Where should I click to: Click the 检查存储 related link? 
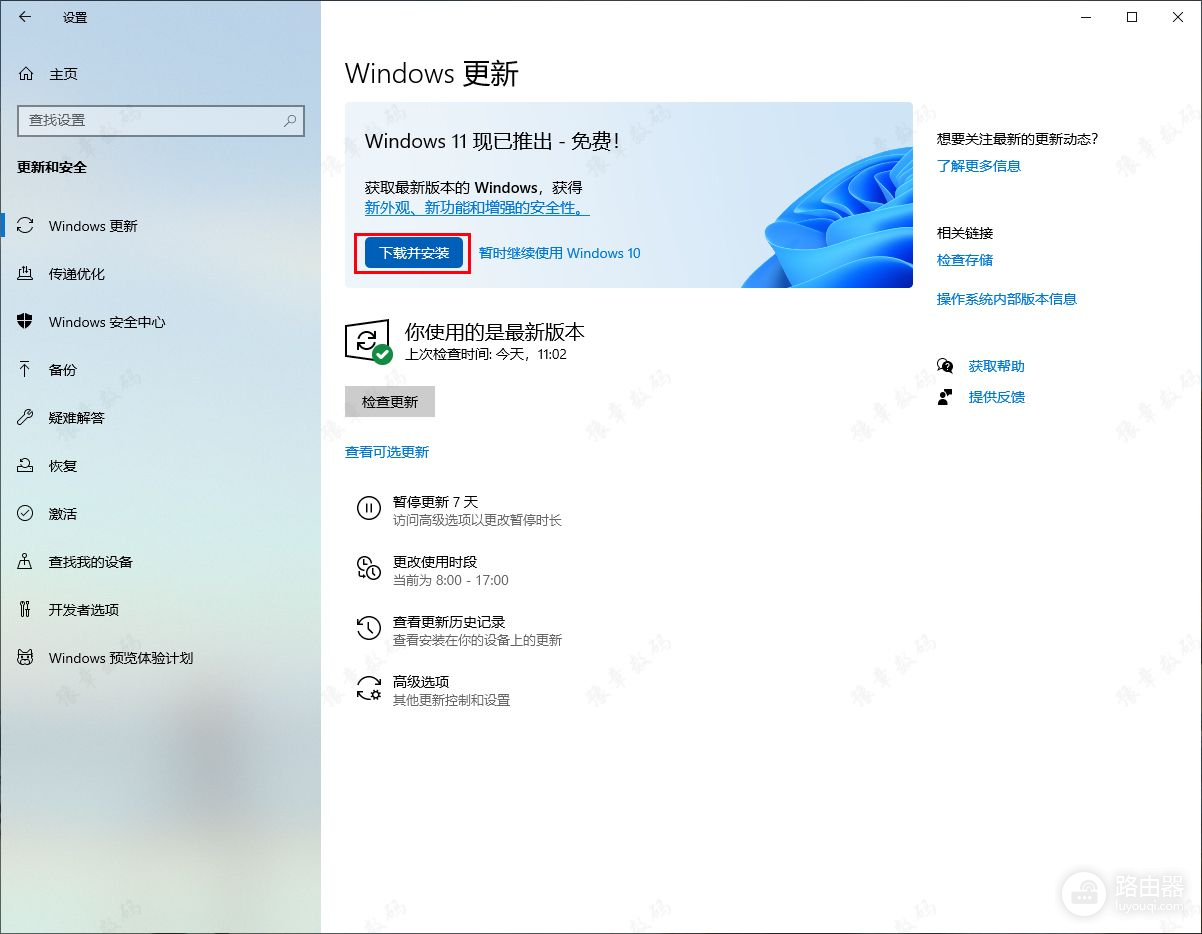click(x=964, y=260)
